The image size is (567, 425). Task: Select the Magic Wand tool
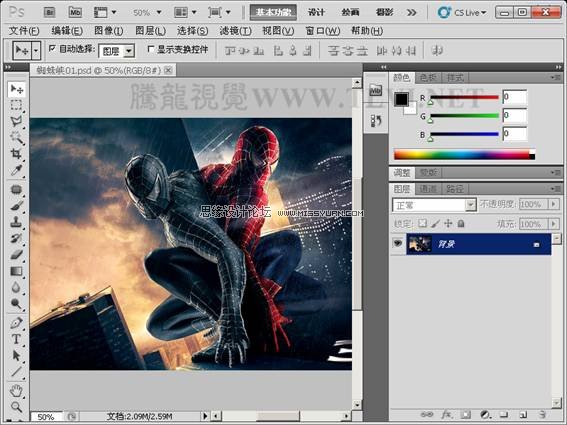[16, 137]
